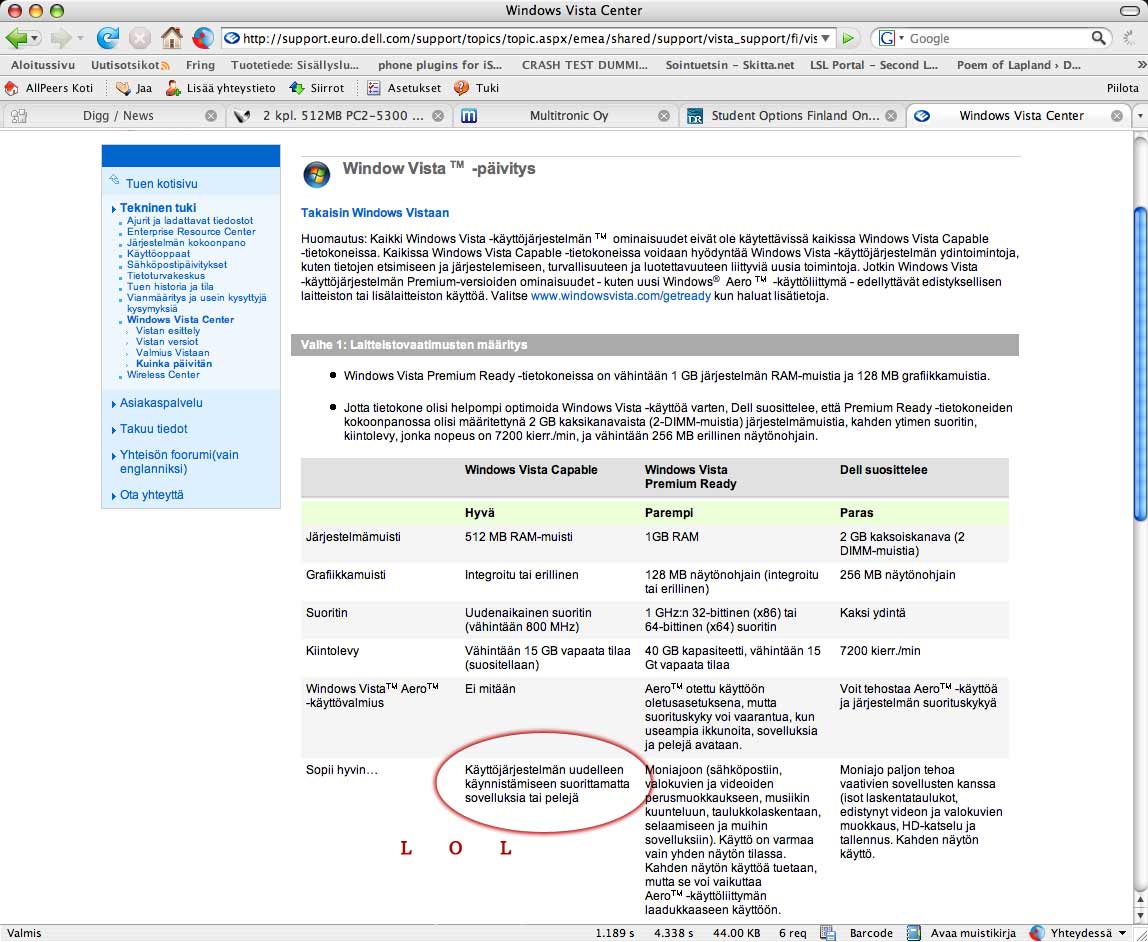Viewport: 1148px width, 942px height.
Task: Click into the URL address field
Action: coord(529,38)
